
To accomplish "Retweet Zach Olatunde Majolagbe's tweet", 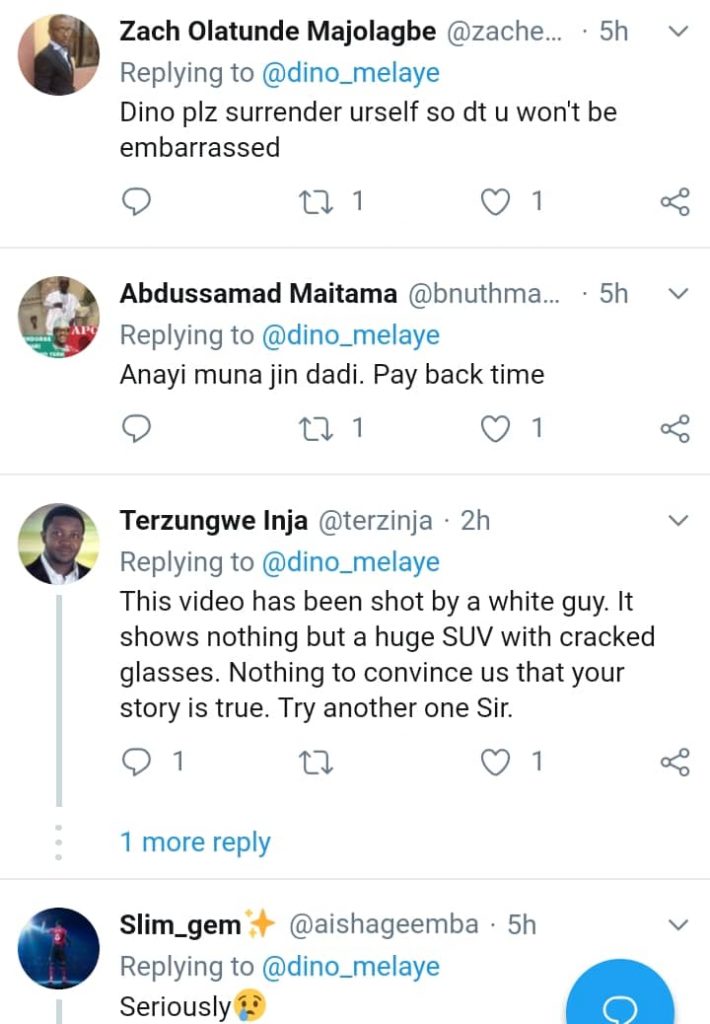I will 315,202.
